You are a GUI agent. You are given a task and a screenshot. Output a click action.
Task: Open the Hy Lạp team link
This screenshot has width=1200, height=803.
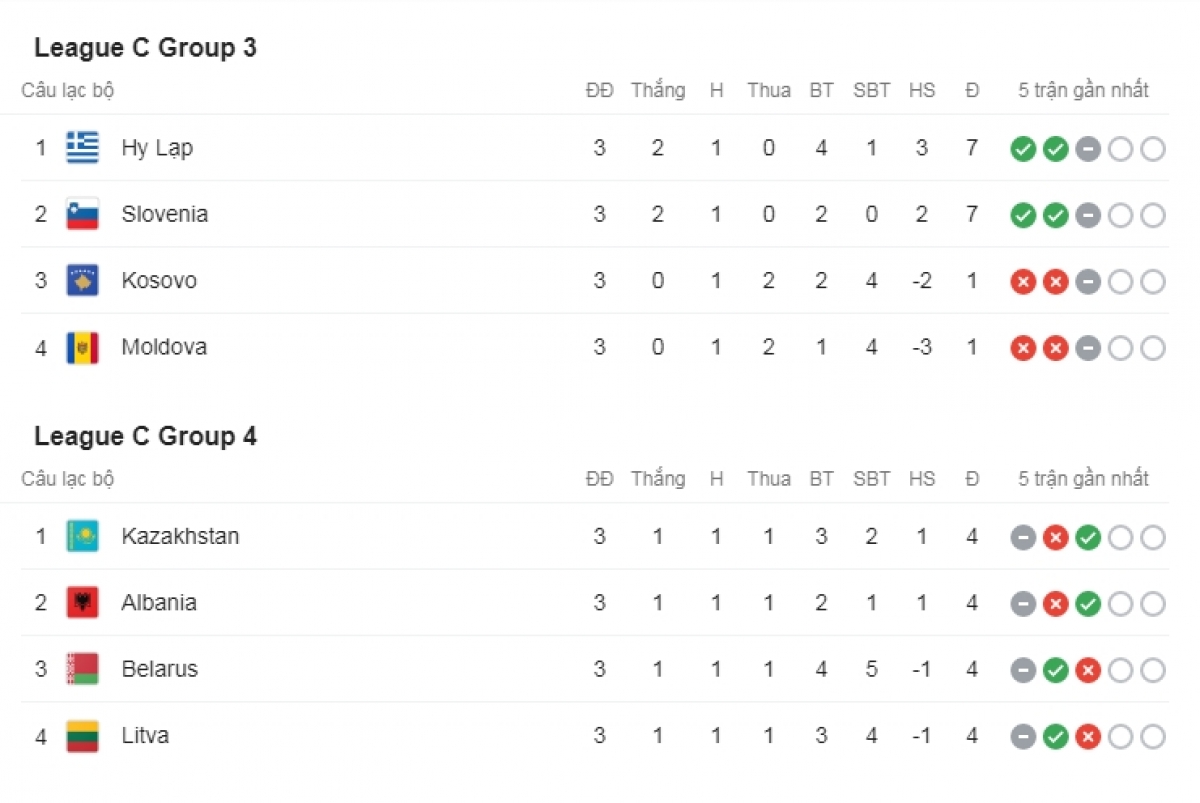click(157, 148)
